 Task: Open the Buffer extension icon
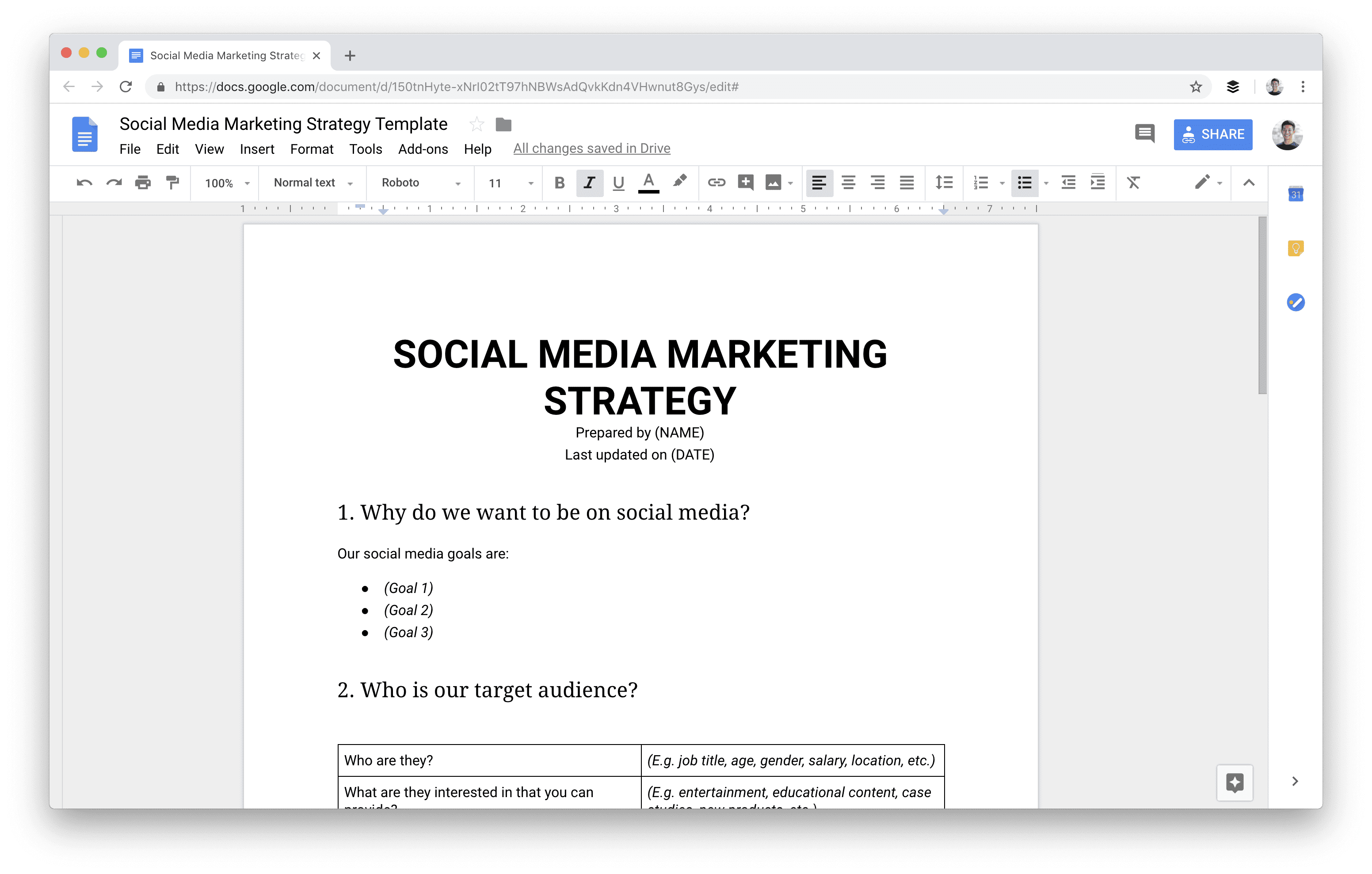[1233, 87]
